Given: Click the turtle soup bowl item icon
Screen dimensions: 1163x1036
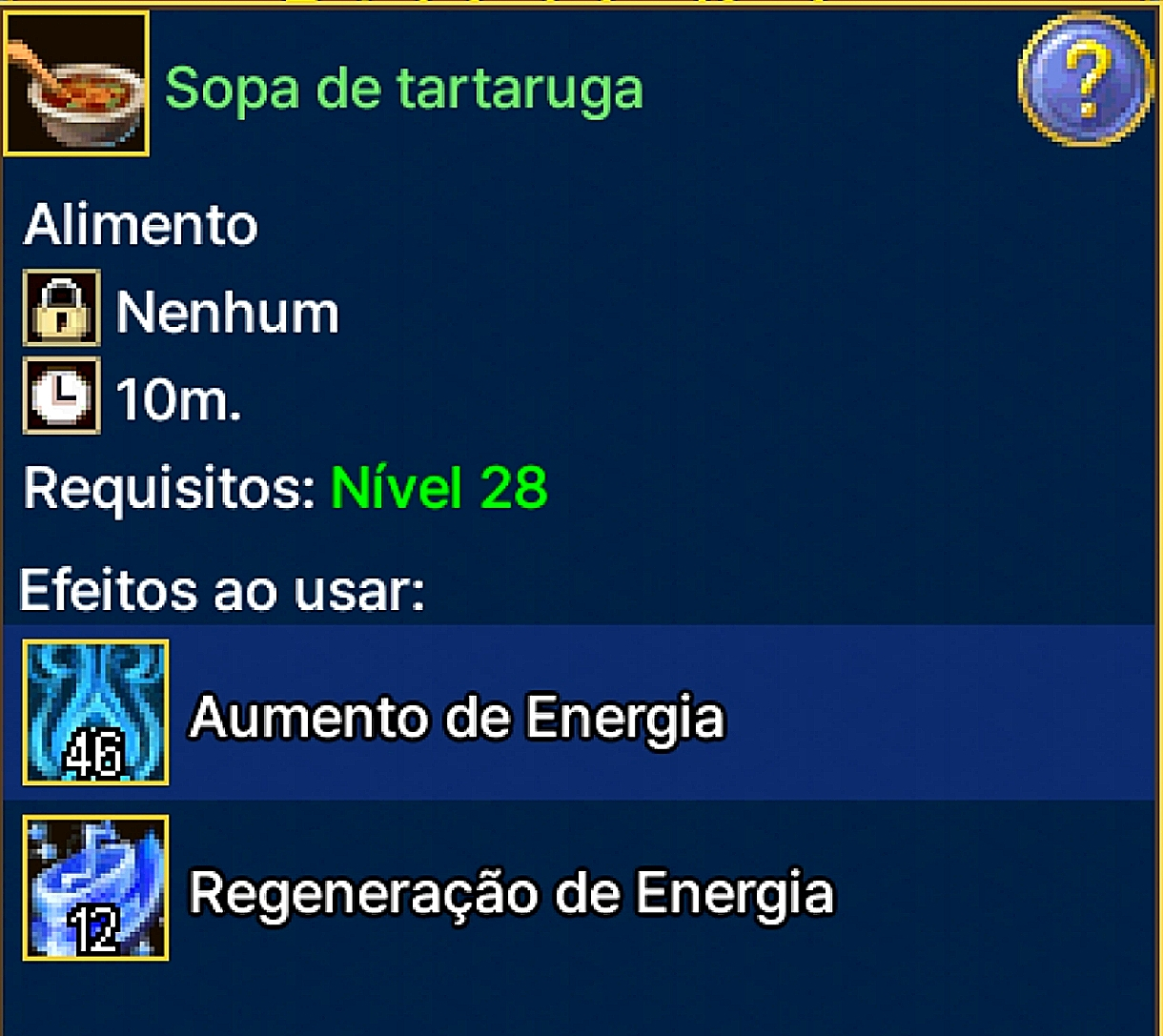Looking at the screenshot, I should point(76,84).
